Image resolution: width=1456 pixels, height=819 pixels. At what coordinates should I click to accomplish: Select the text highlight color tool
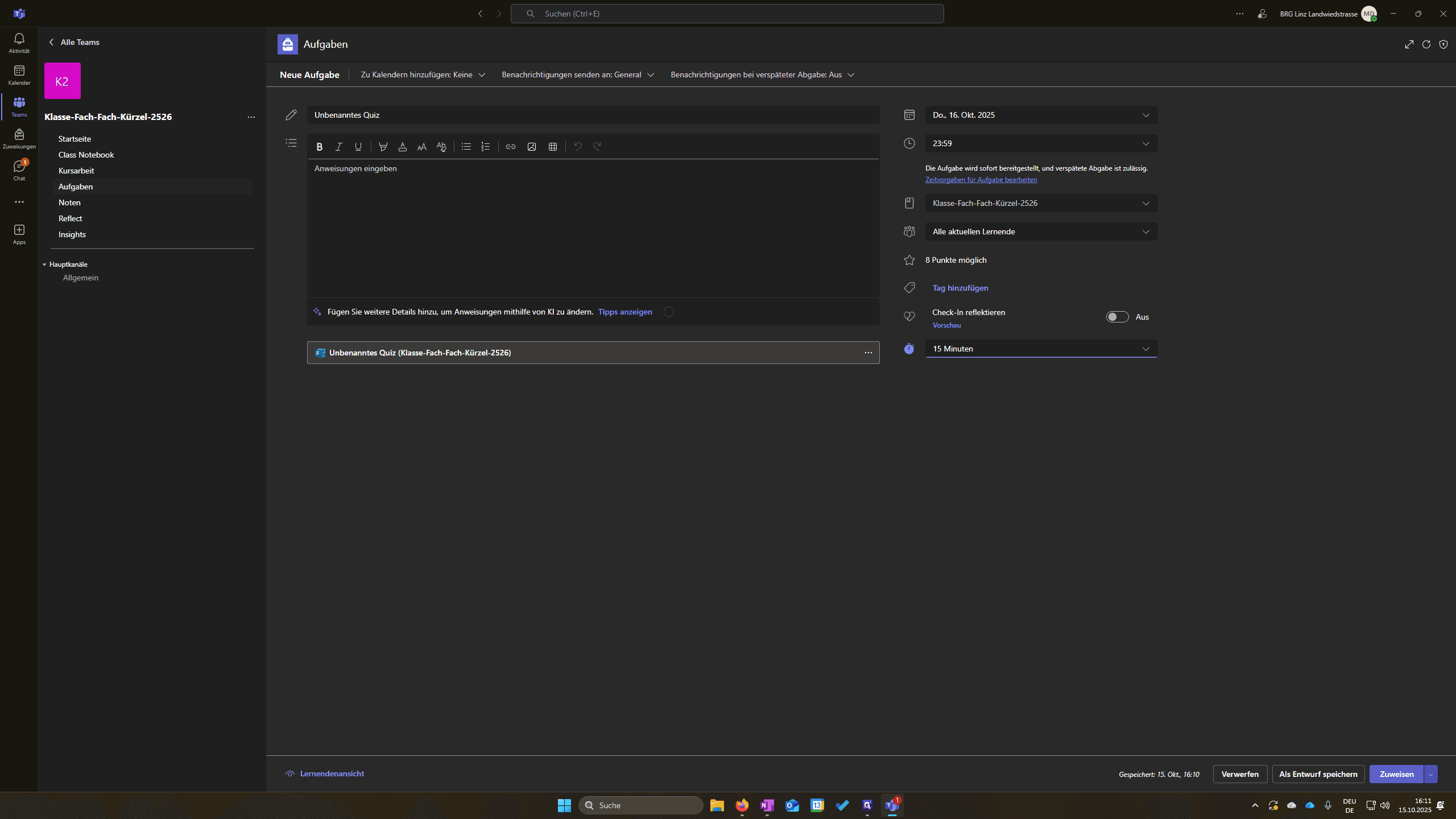pyautogui.click(x=383, y=147)
